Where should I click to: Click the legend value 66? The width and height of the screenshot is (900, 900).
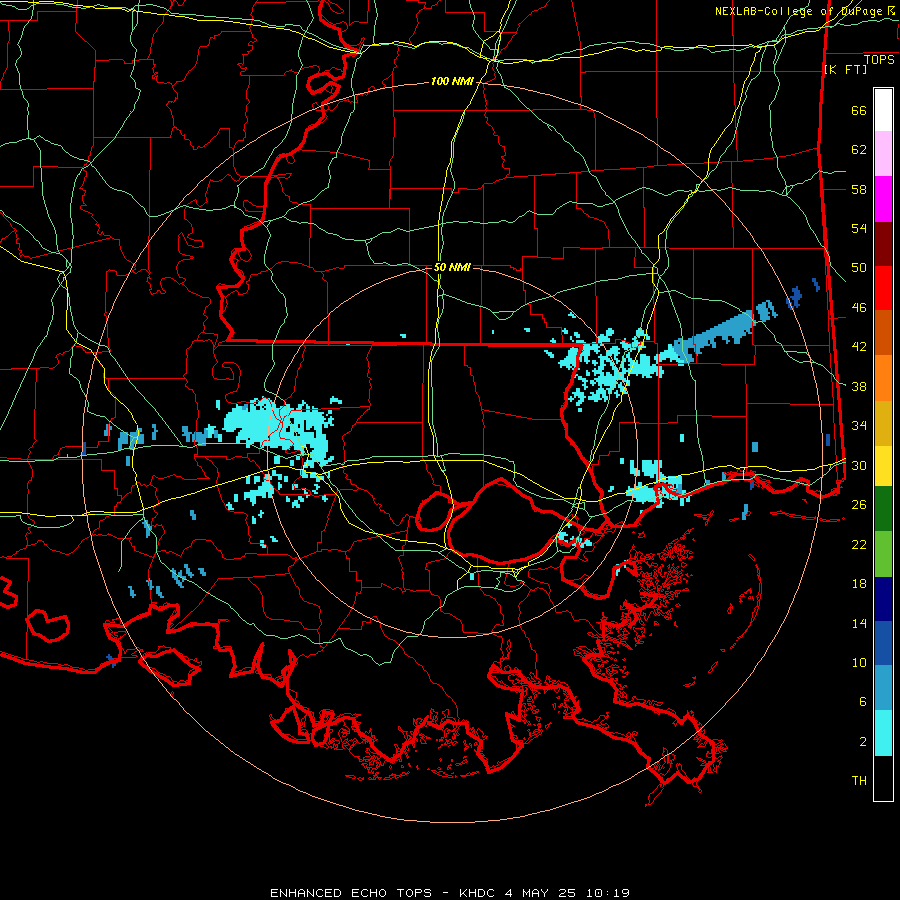point(859,111)
